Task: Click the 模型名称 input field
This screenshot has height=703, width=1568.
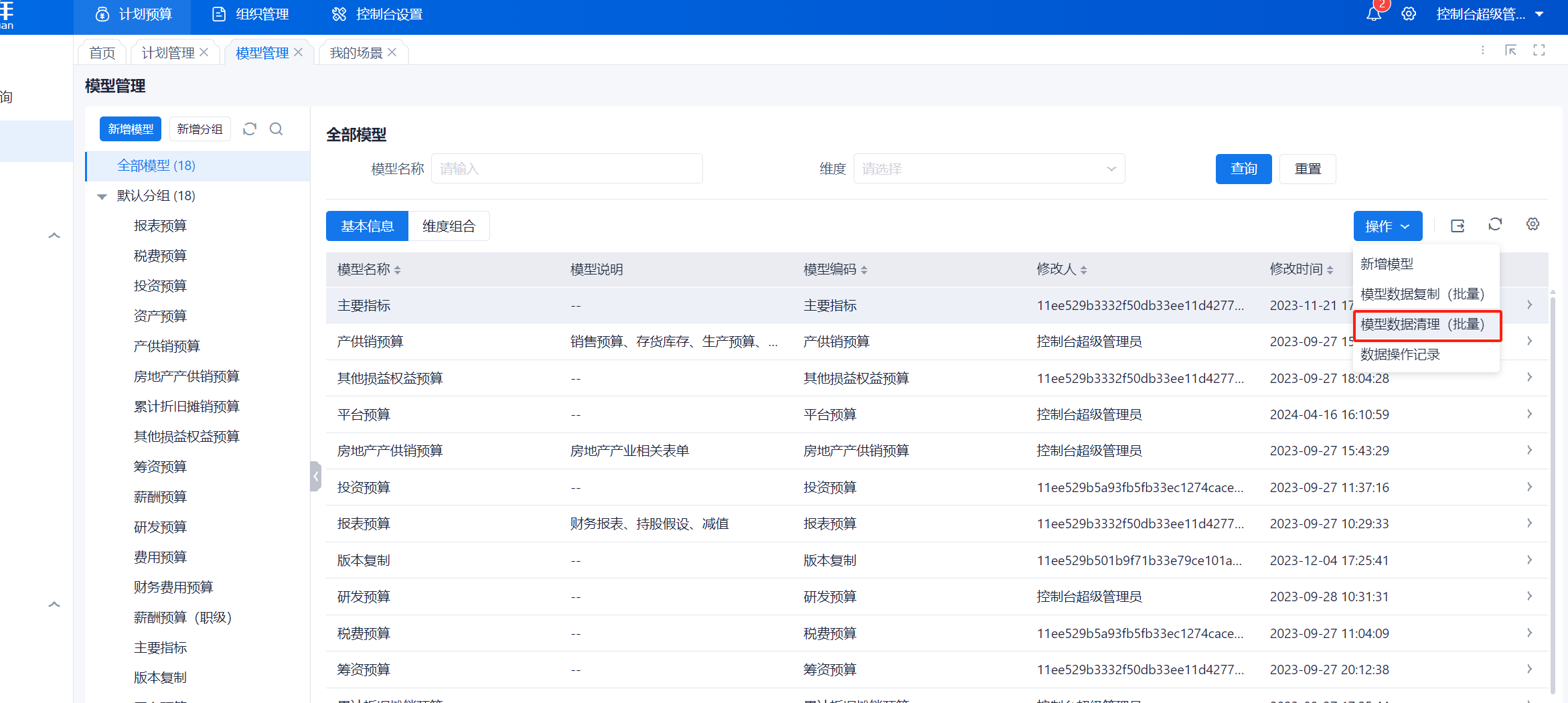Action: pos(566,169)
